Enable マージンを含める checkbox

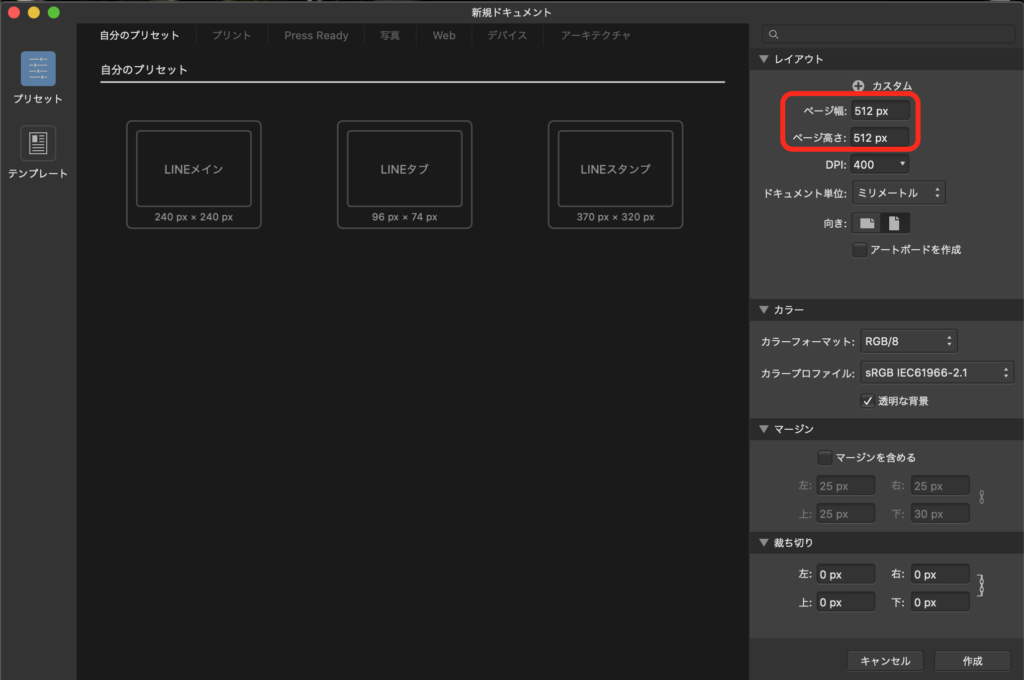(x=825, y=457)
